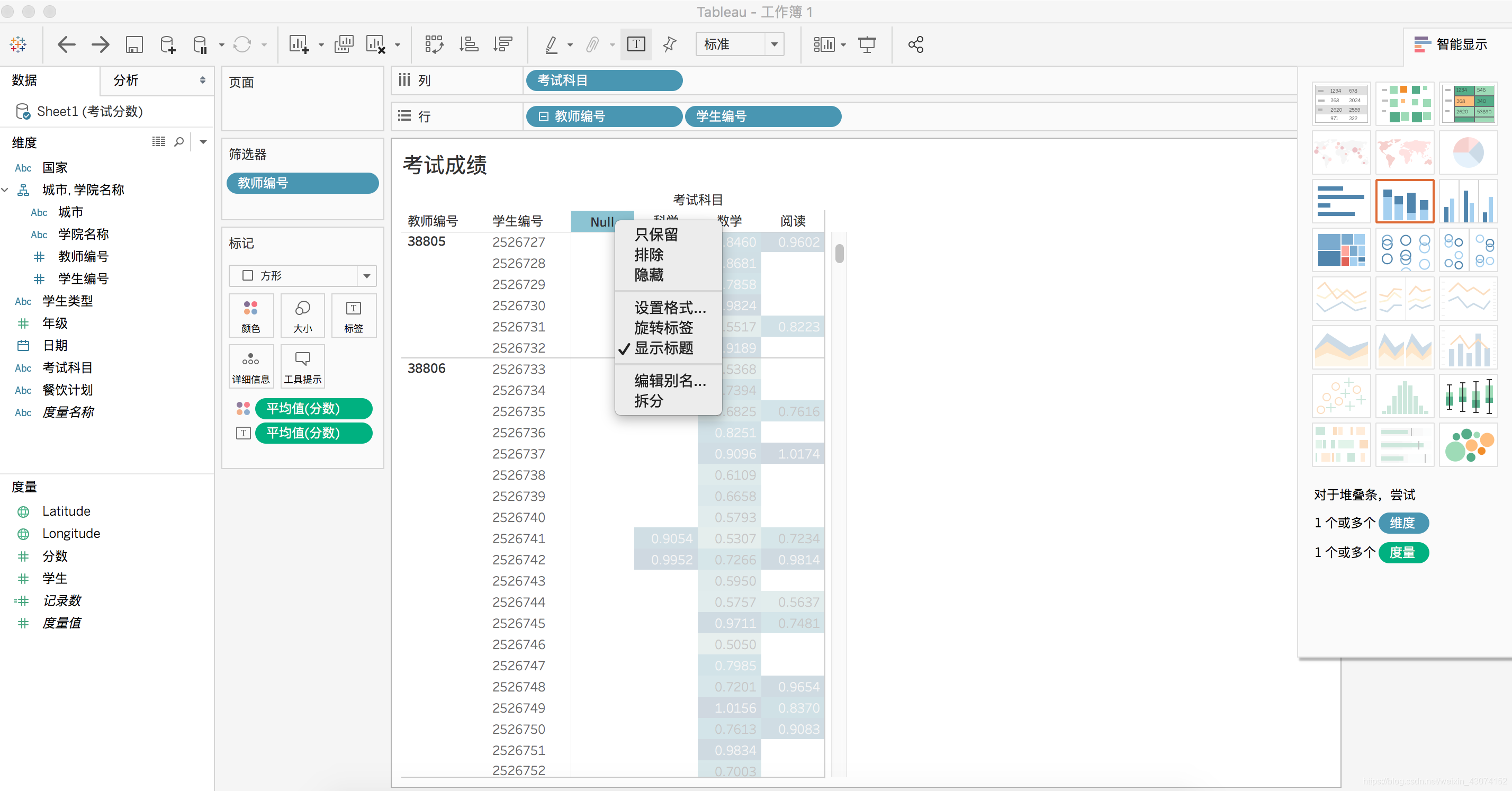Viewport: 1512px width, 791px height.
Task: Collapse the 城市, 学院名称 hierarchy
Action: pyautogui.click(x=5, y=190)
